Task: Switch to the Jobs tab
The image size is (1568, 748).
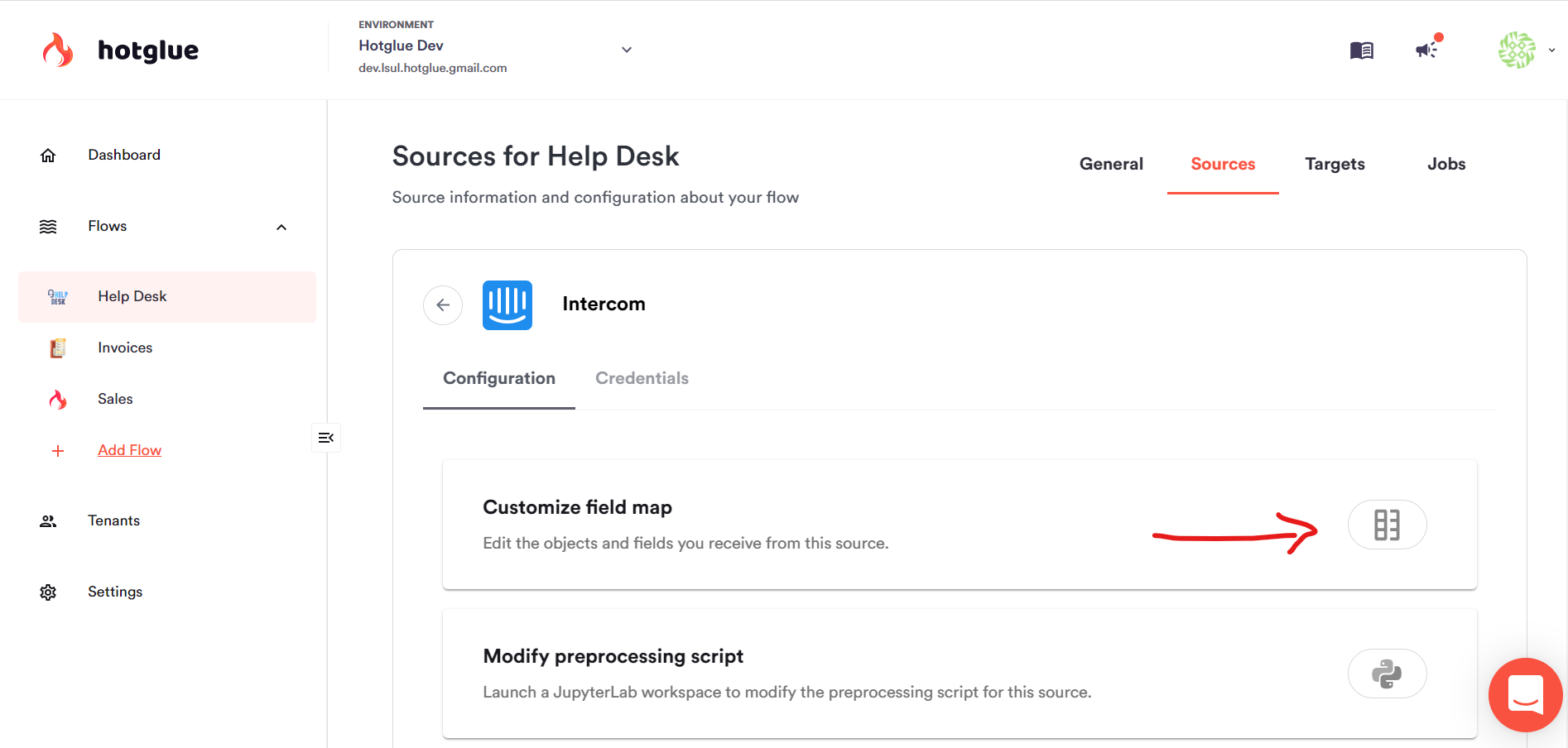Action: [1446, 164]
